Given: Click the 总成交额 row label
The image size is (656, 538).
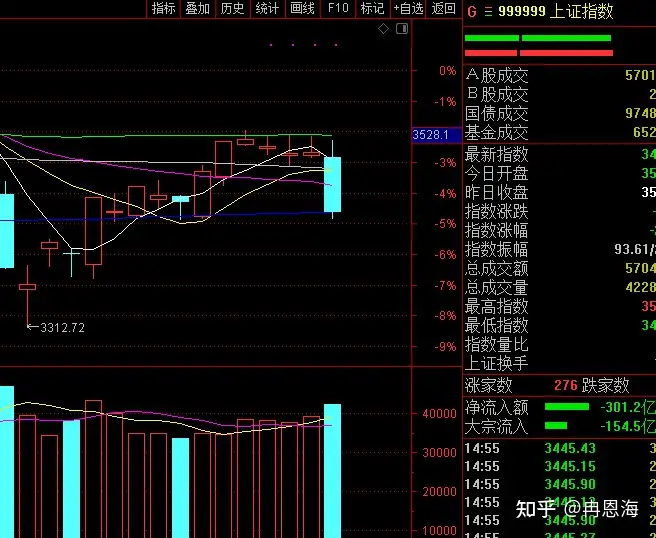Looking at the screenshot, I should 497,269.
